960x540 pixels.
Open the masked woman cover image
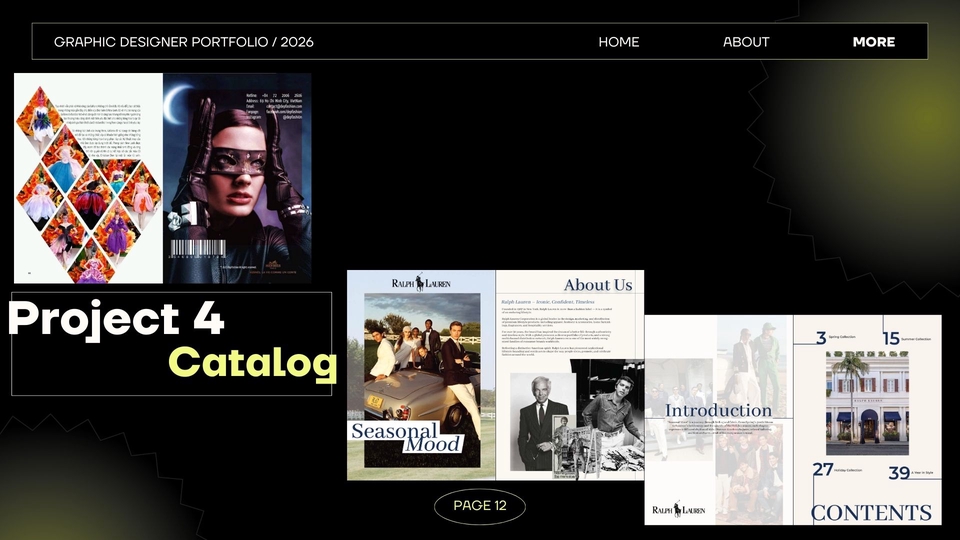237,178
